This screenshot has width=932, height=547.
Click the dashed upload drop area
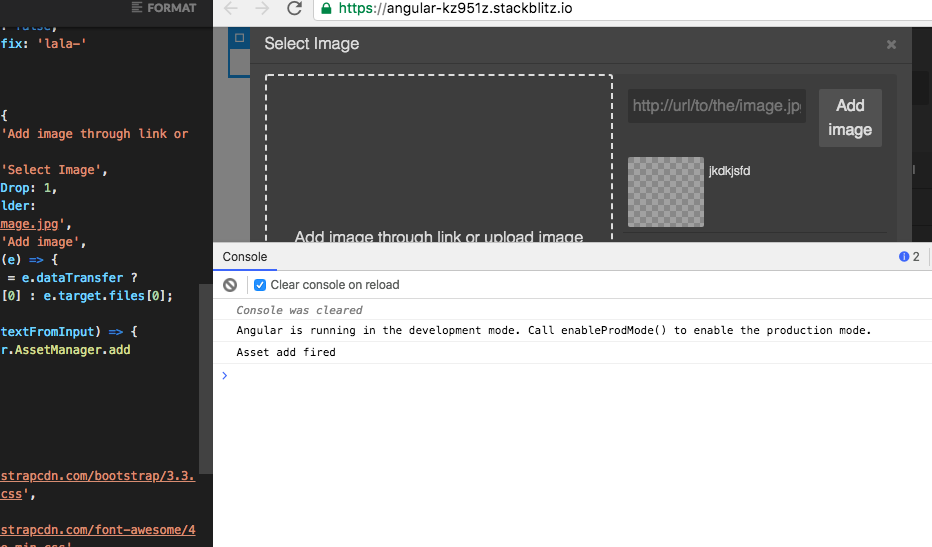pyautogui.click(x=439, y=158)
